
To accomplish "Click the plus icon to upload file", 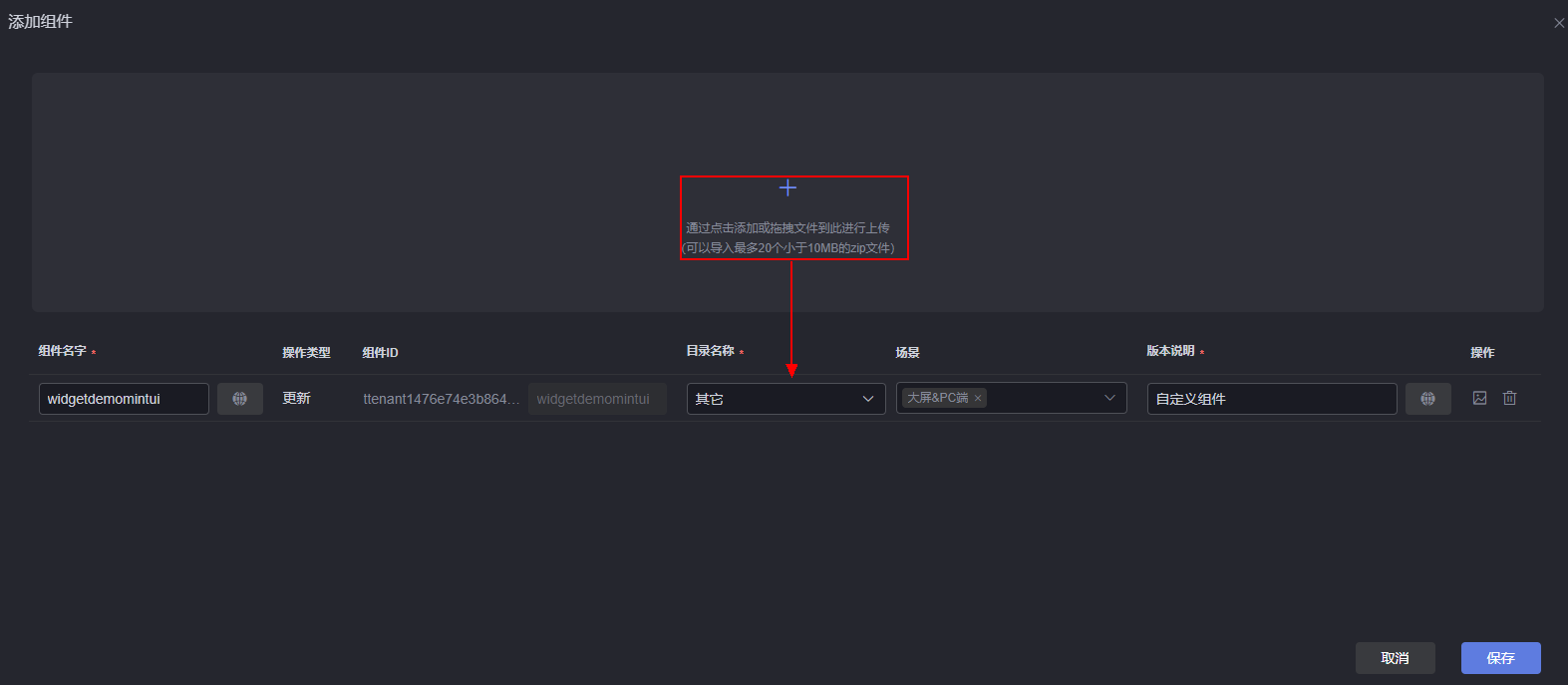I will (x=787, y=187).
